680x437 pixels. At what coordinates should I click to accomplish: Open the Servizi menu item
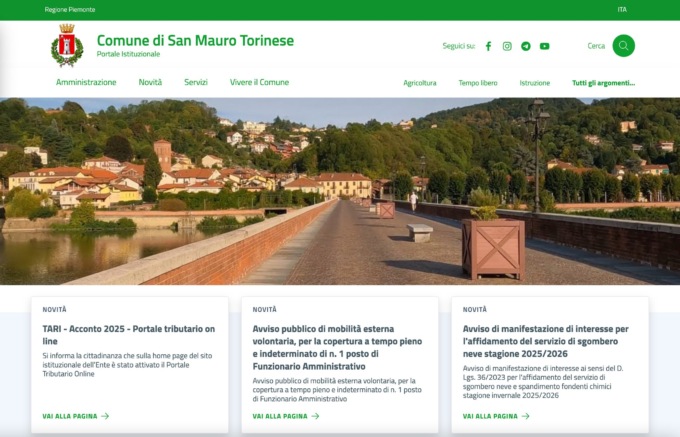point(196,82)
